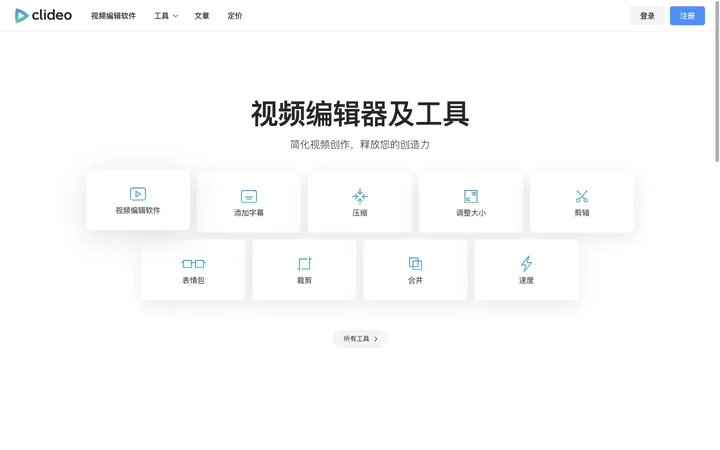Click the page vertical scrollbar
The height and width of the screenshot is (450, 720).
(717, 82)
